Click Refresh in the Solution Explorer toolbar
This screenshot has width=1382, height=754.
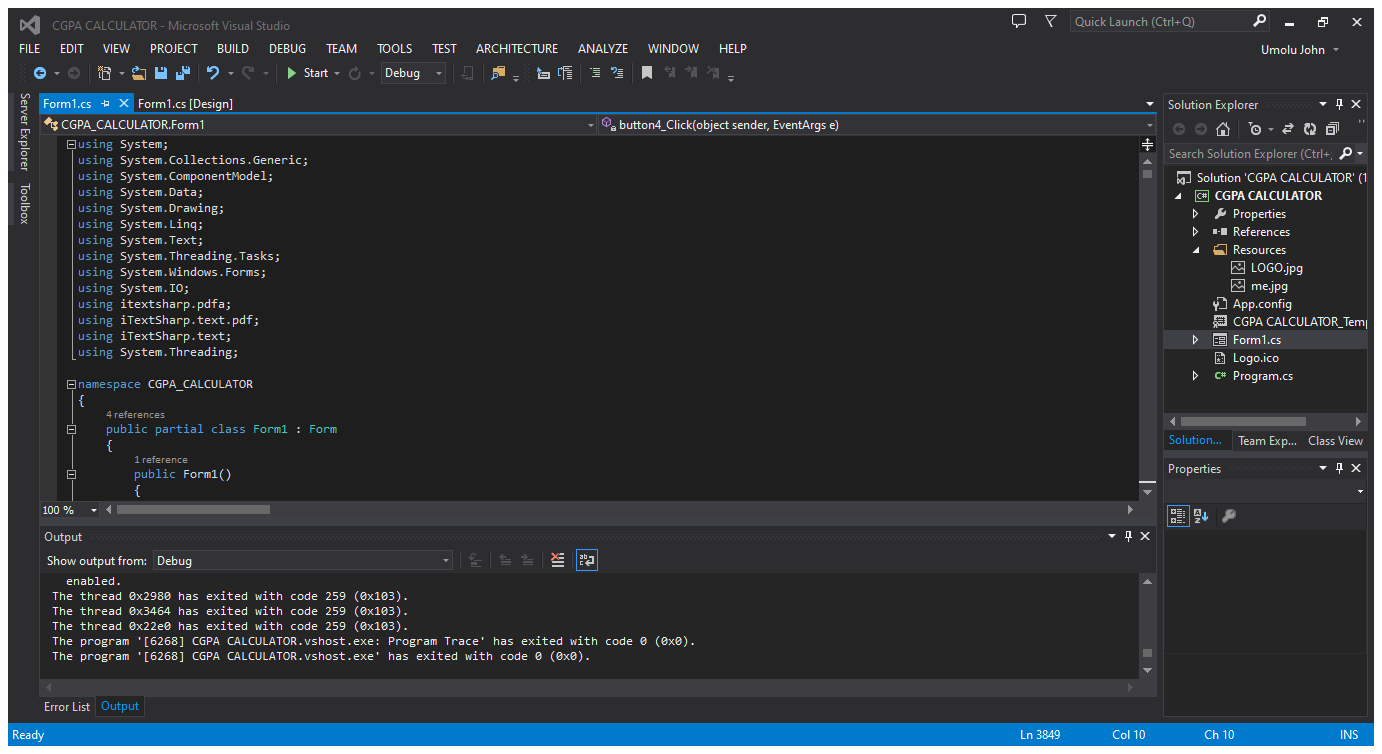[x=1311, y=129]
